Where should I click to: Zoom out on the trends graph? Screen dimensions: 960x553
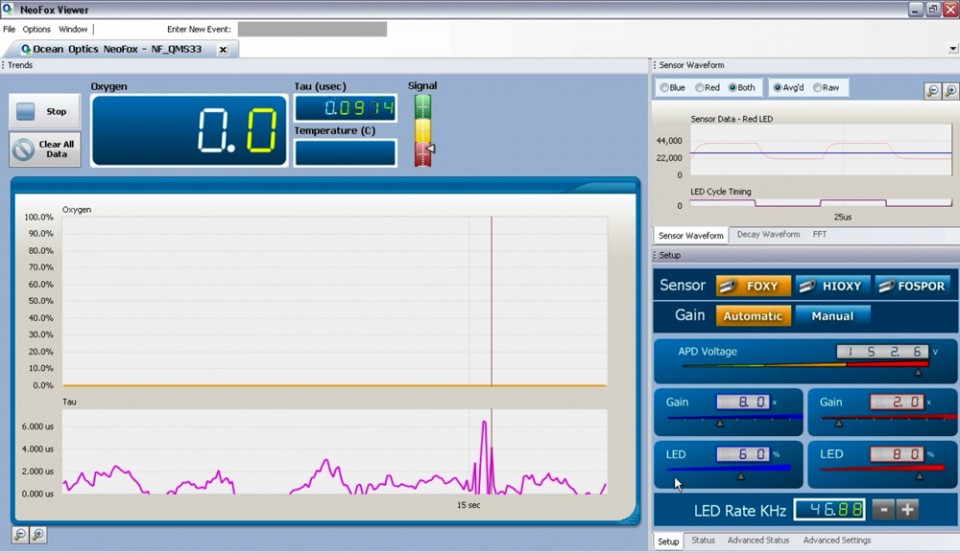20,535
